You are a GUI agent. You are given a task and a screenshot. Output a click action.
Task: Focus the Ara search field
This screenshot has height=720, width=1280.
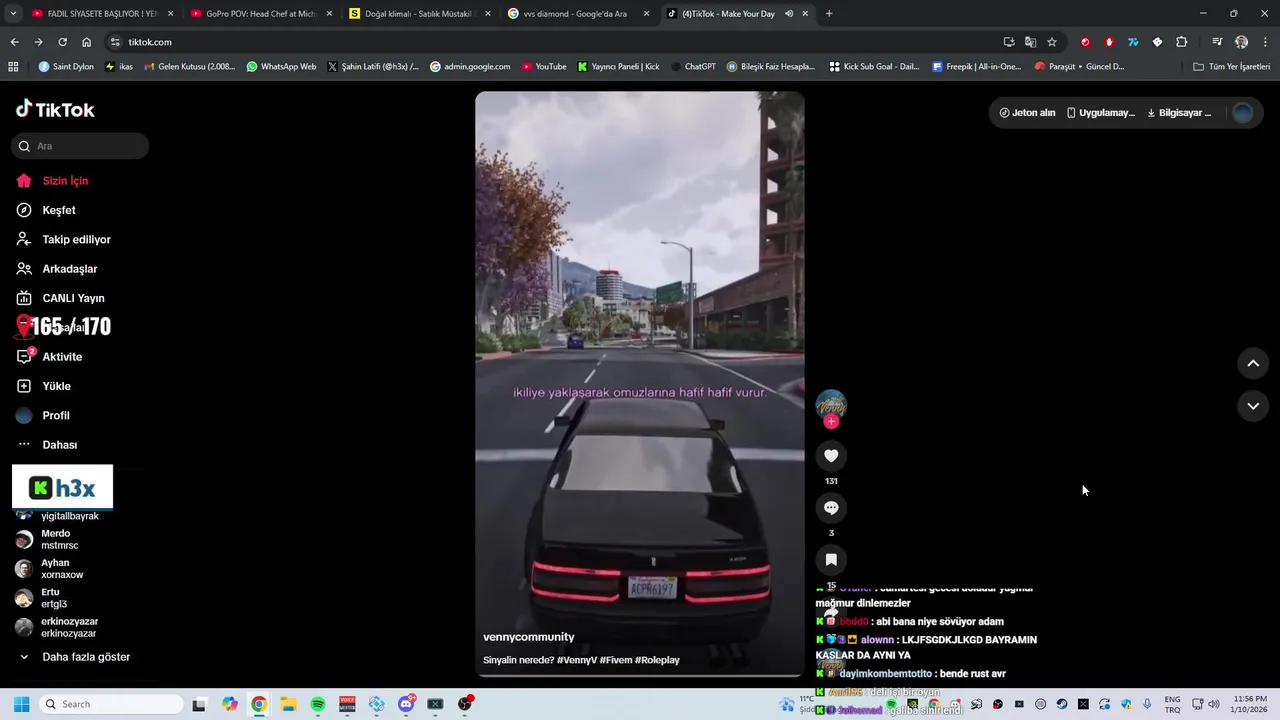[x=80, y=146]
